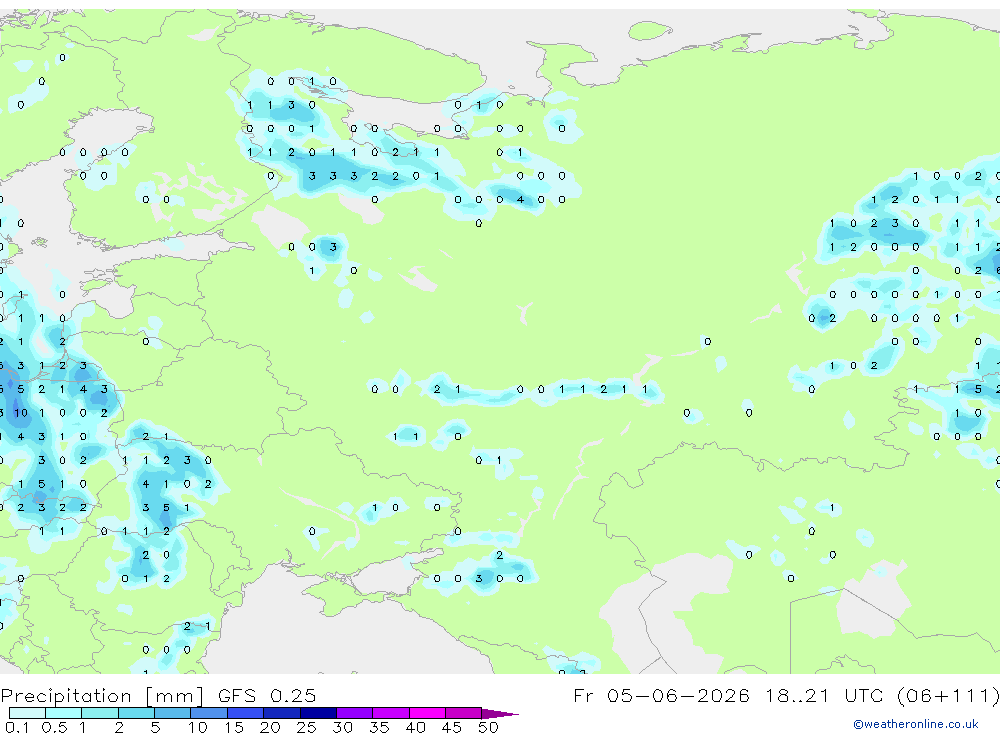
Task: Click the 0.1–0.5 mm palest legend swatch
Action: [27, 713]
